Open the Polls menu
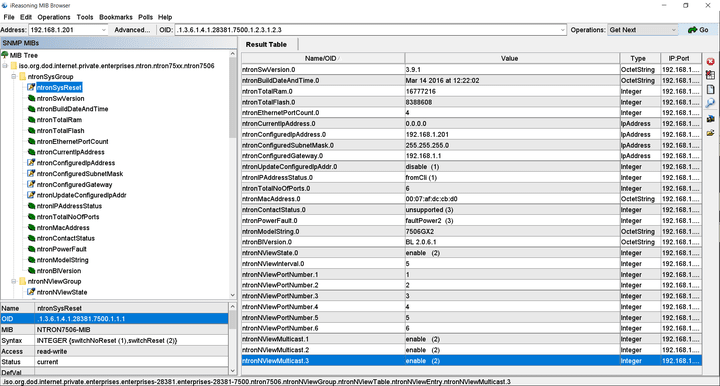Image resolution: width=720 pixels, height=386 pixels. pyautogui.click(x=145, y=17)
